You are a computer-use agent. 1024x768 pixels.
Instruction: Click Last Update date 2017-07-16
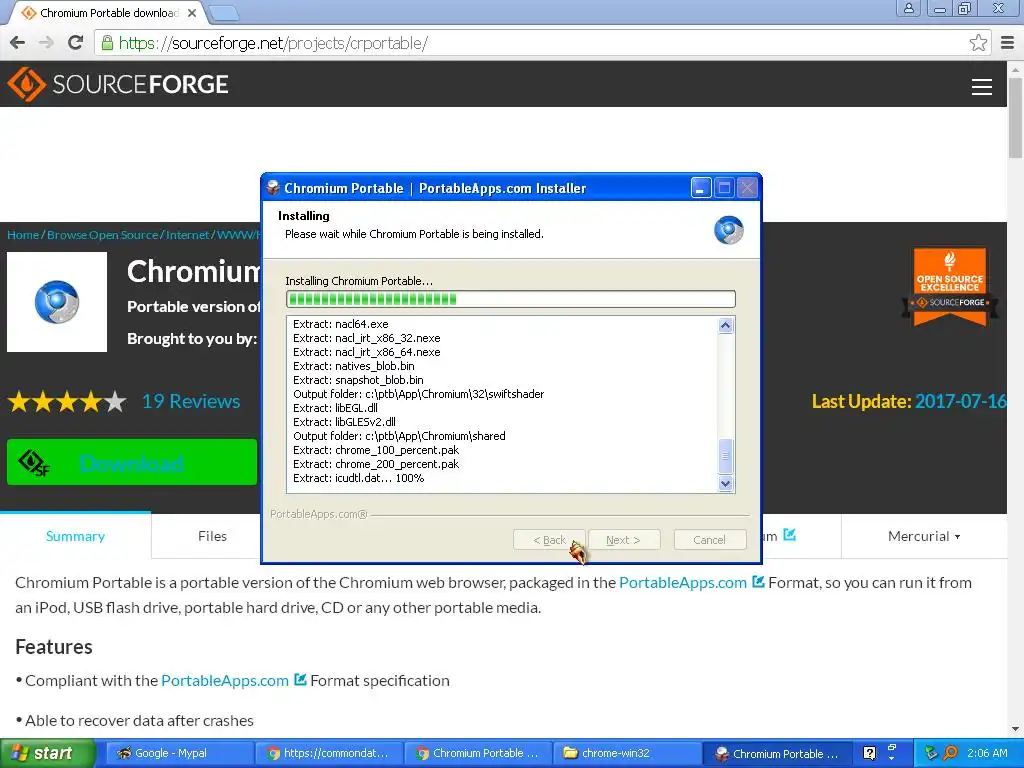[x=960, y=401]
